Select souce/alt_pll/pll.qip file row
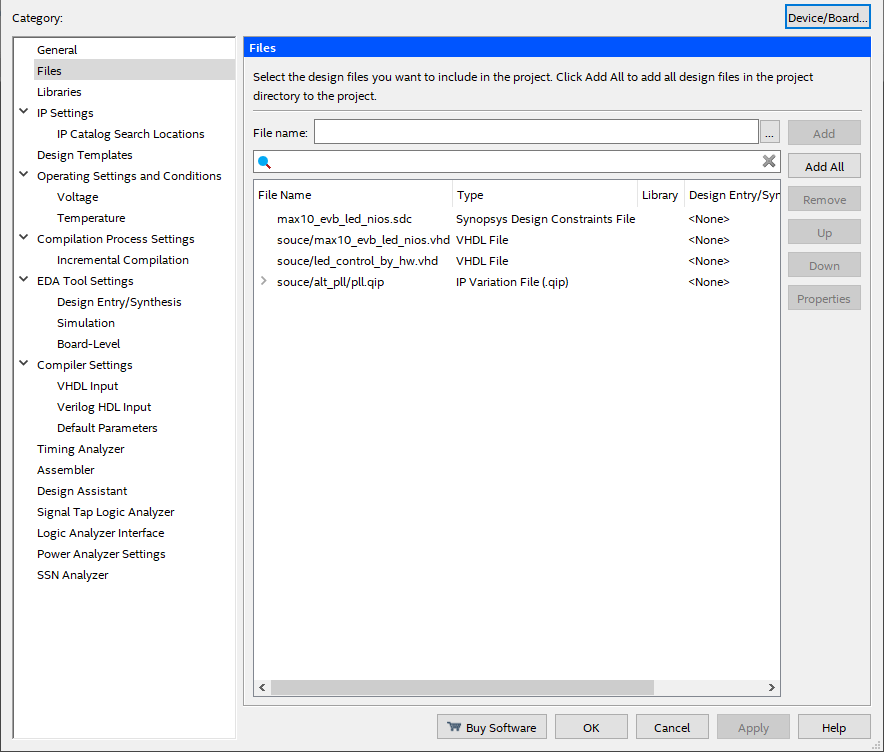This screenshot has height=752, width=884. click(x=517, y=282)
